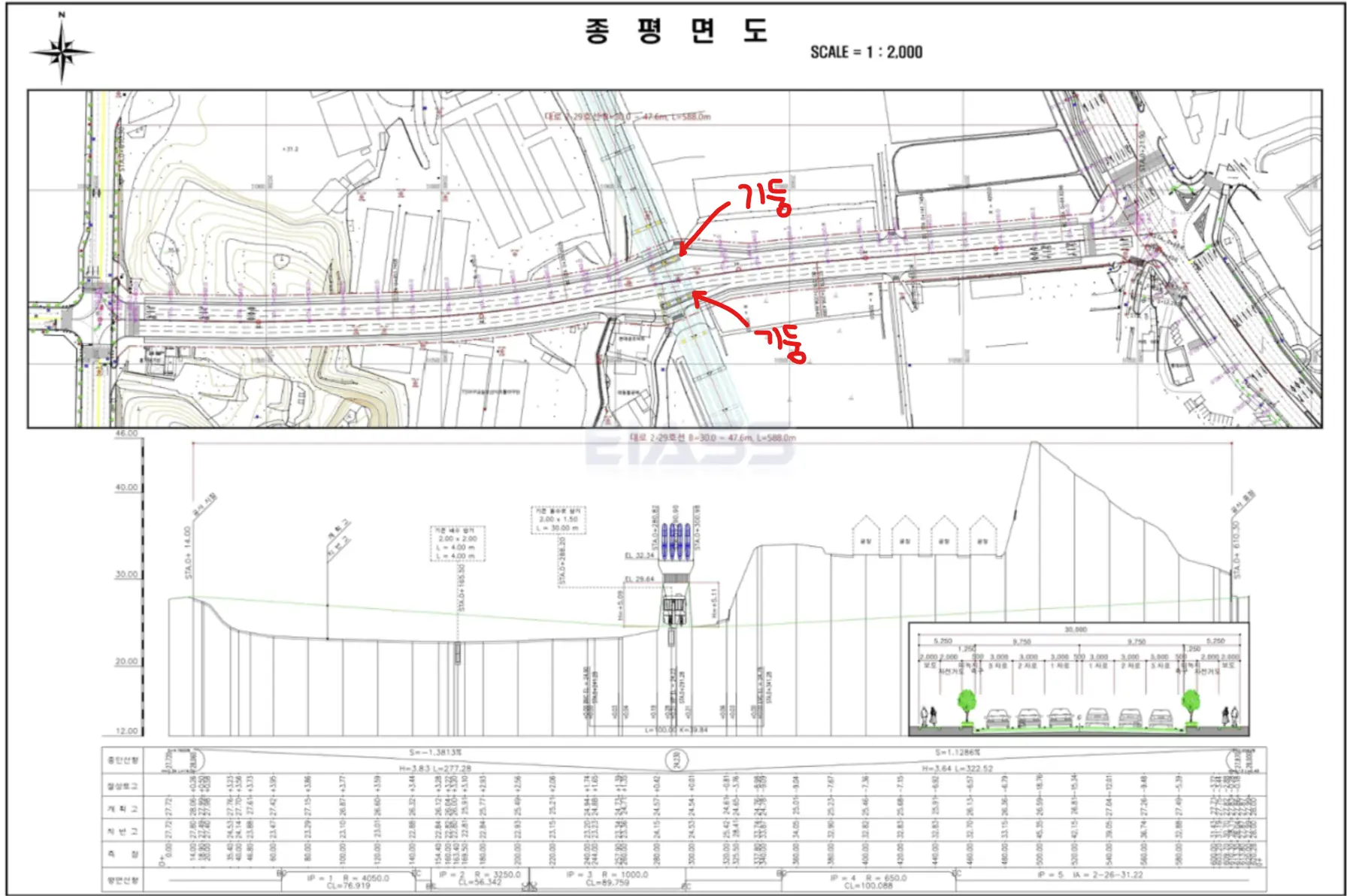1353x896 pixels.
Task: Click the IP = 1 R = 4050.0 cell
Action: coord(348,881)
